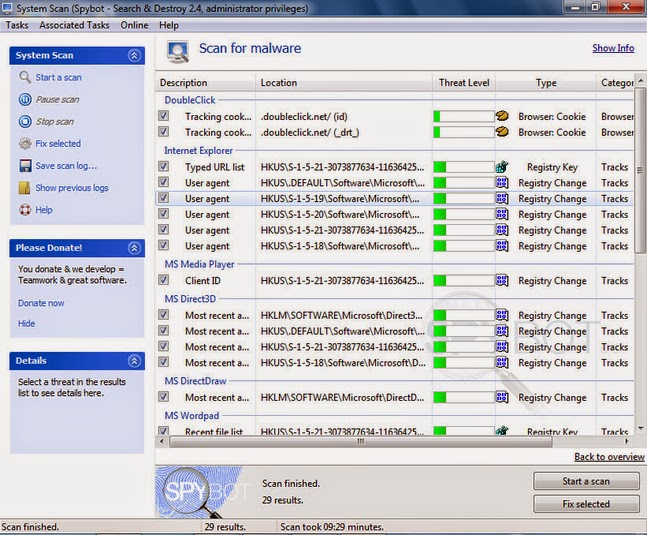
Task: Click the Start a scan magnifier icon
Action: [x=25, y=77]
